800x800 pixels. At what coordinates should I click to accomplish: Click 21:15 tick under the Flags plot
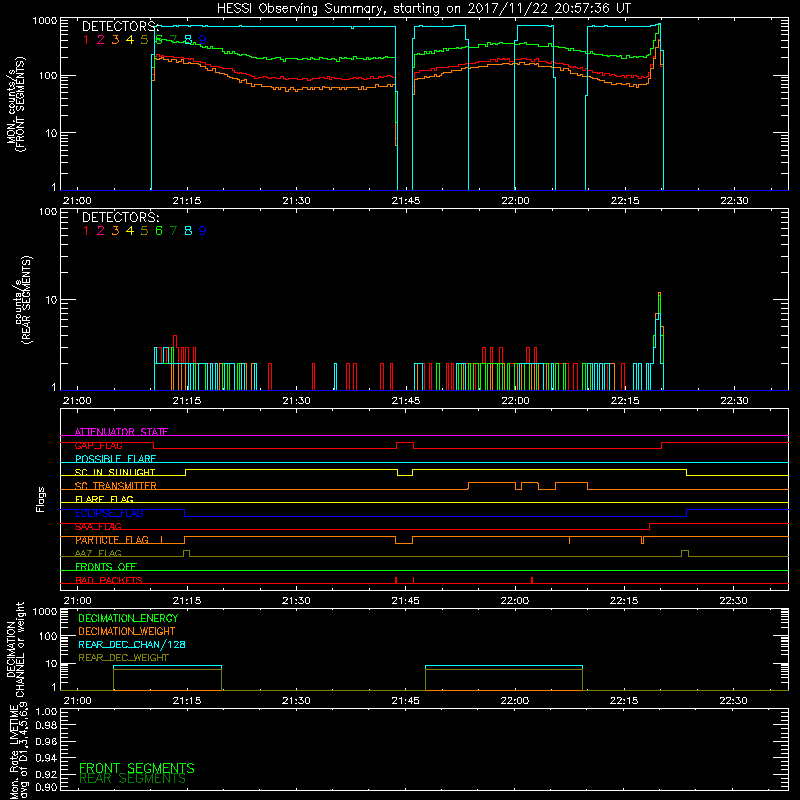187,601
